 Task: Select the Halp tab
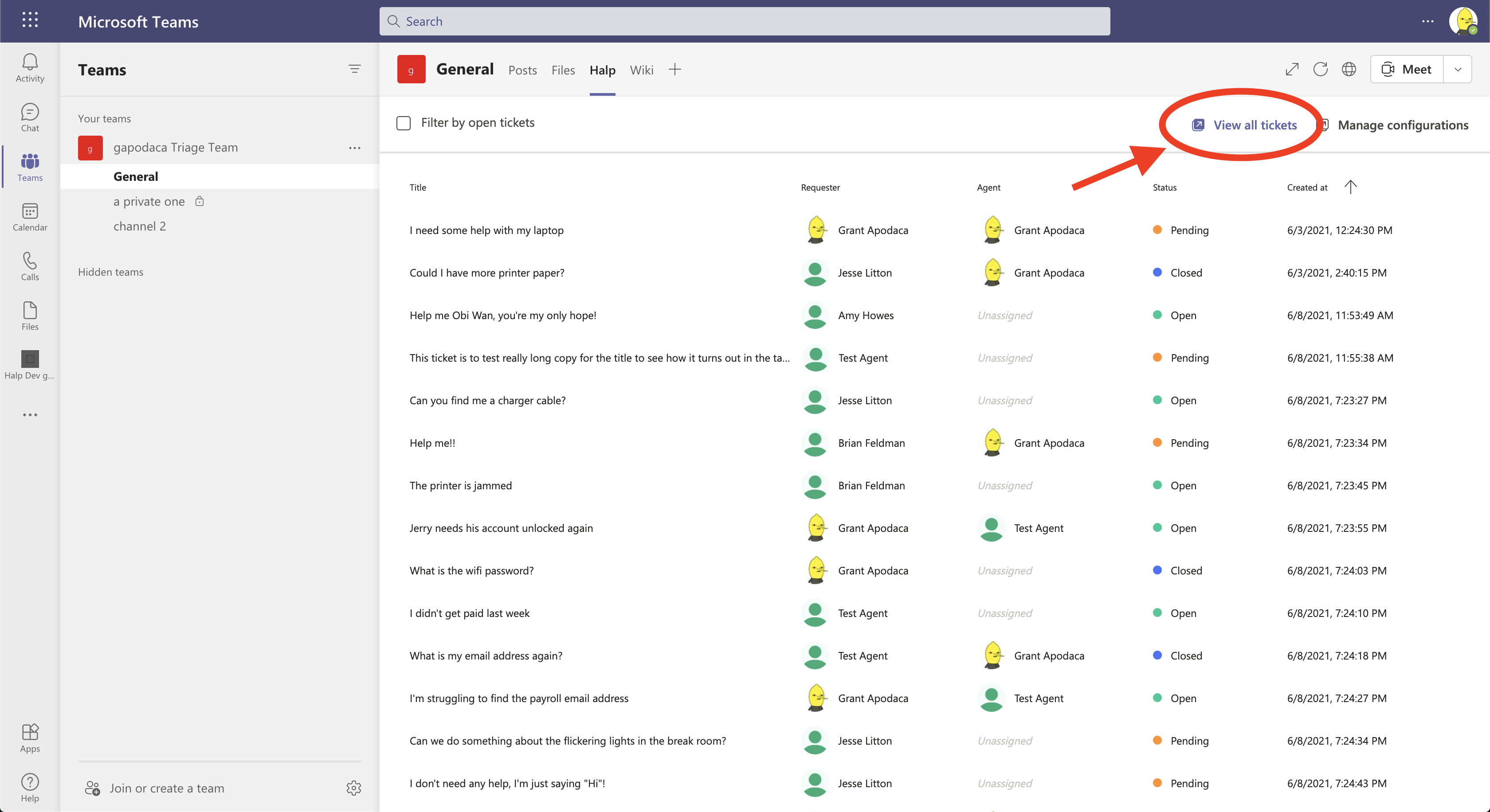pos(603,70)
